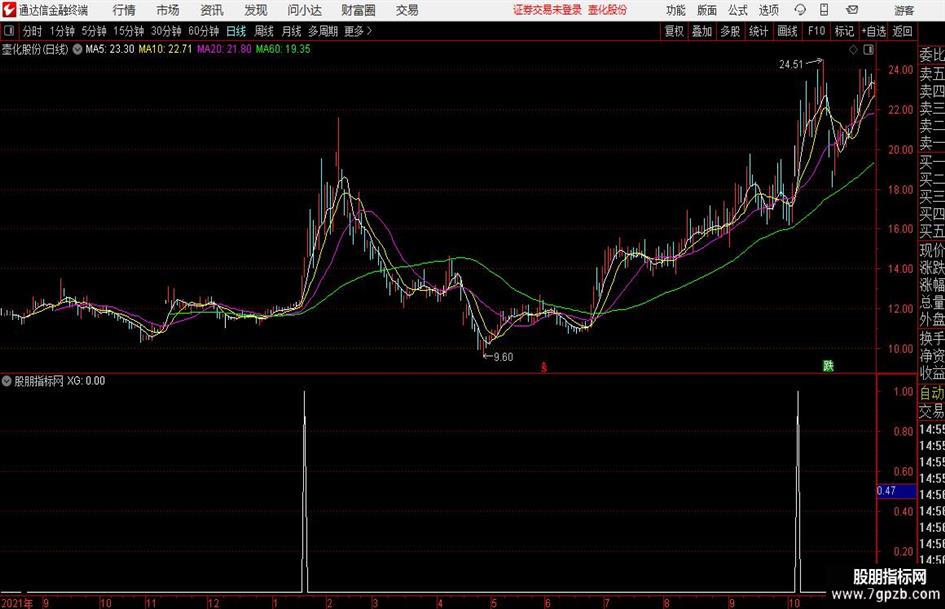
Task: Switch to 30分钟 period tab
Action: 166,31
